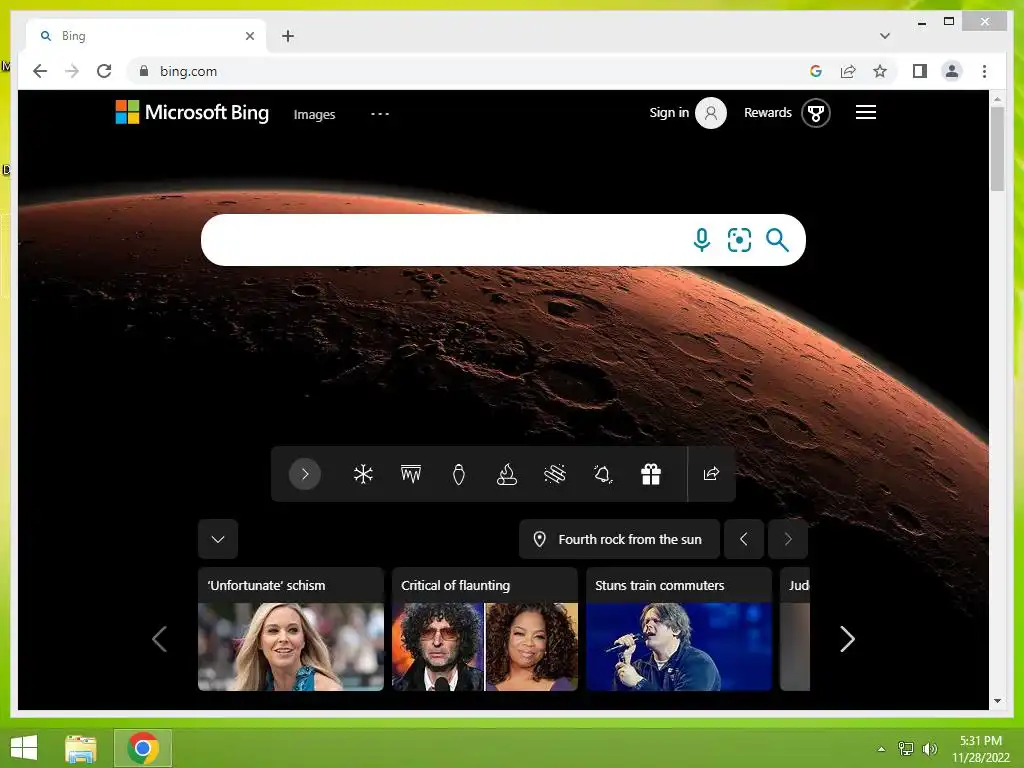Go back in Chrome

coord(40,71)
